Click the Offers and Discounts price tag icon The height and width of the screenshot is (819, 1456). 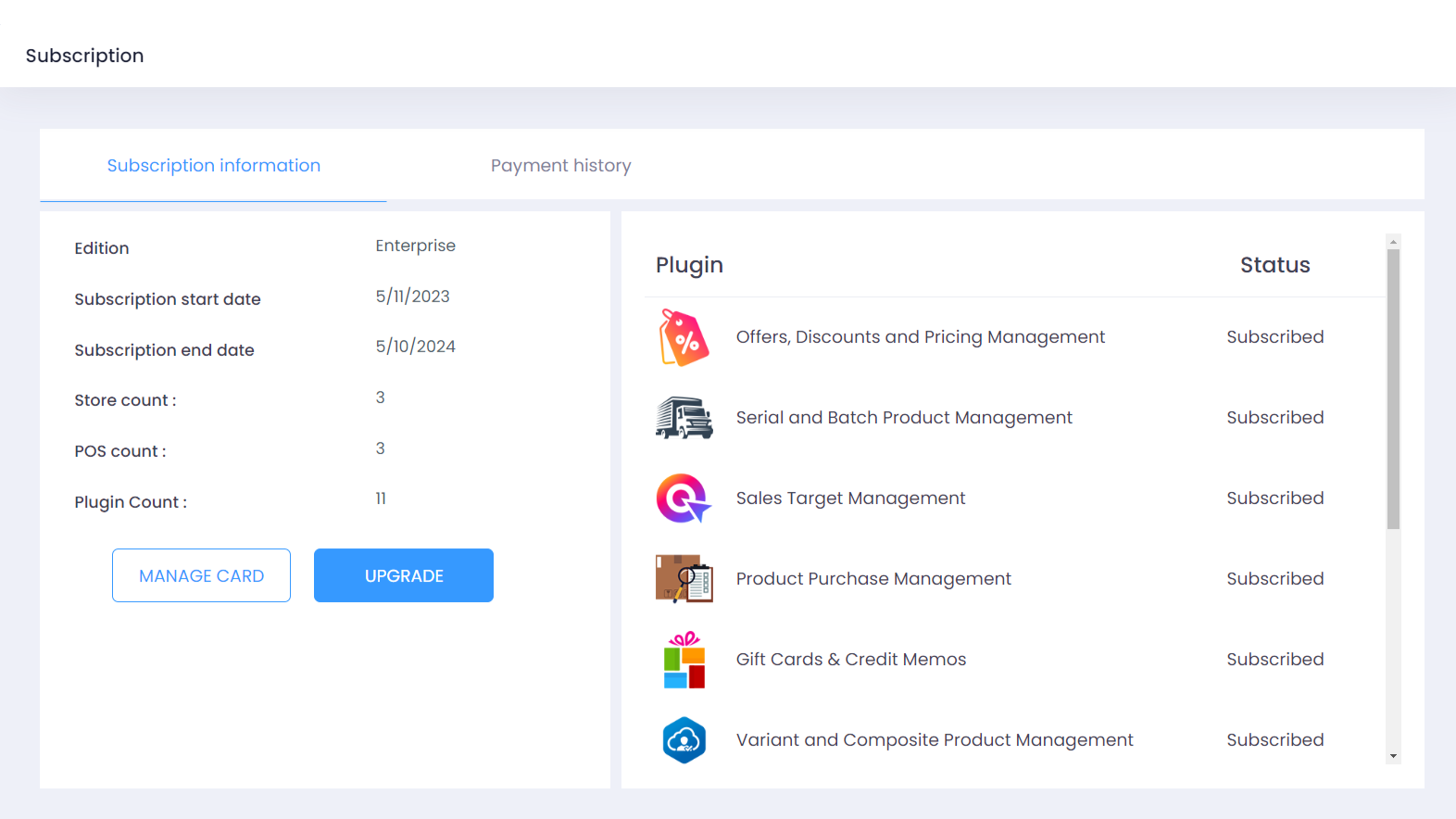(x=684, y=337)
